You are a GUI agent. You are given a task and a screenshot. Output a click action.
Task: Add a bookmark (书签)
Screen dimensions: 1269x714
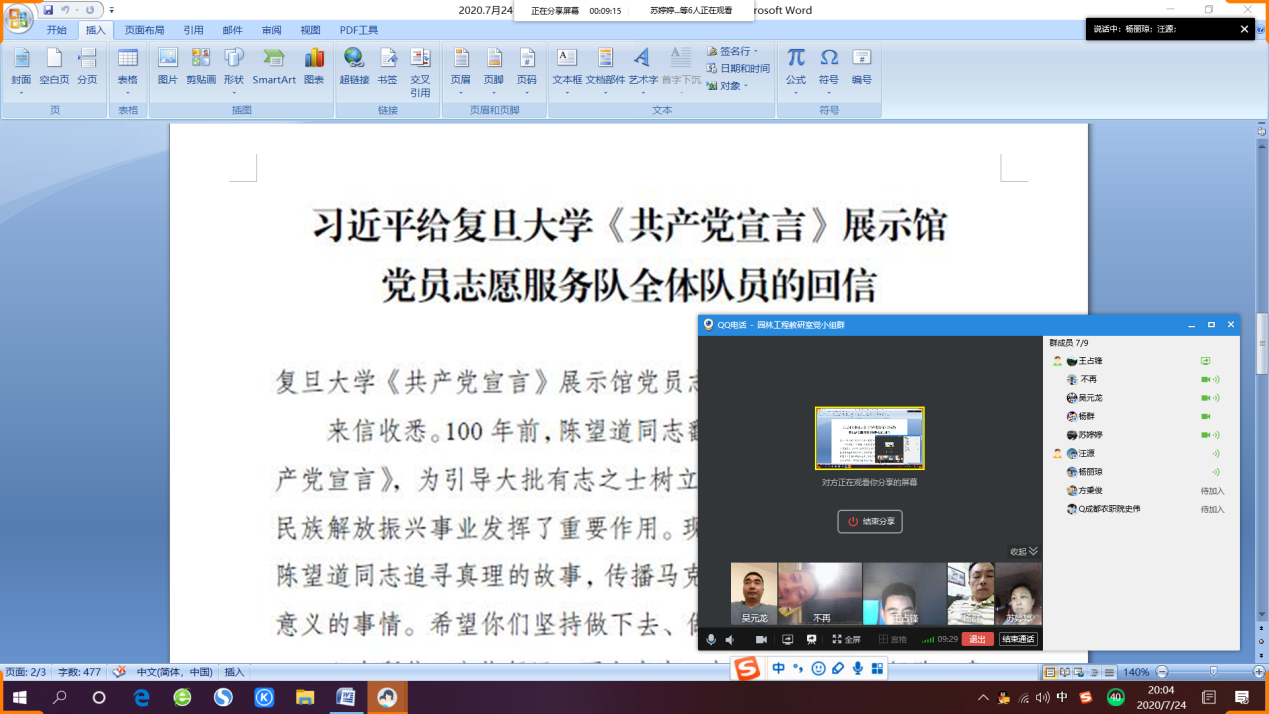pos(387,68)
